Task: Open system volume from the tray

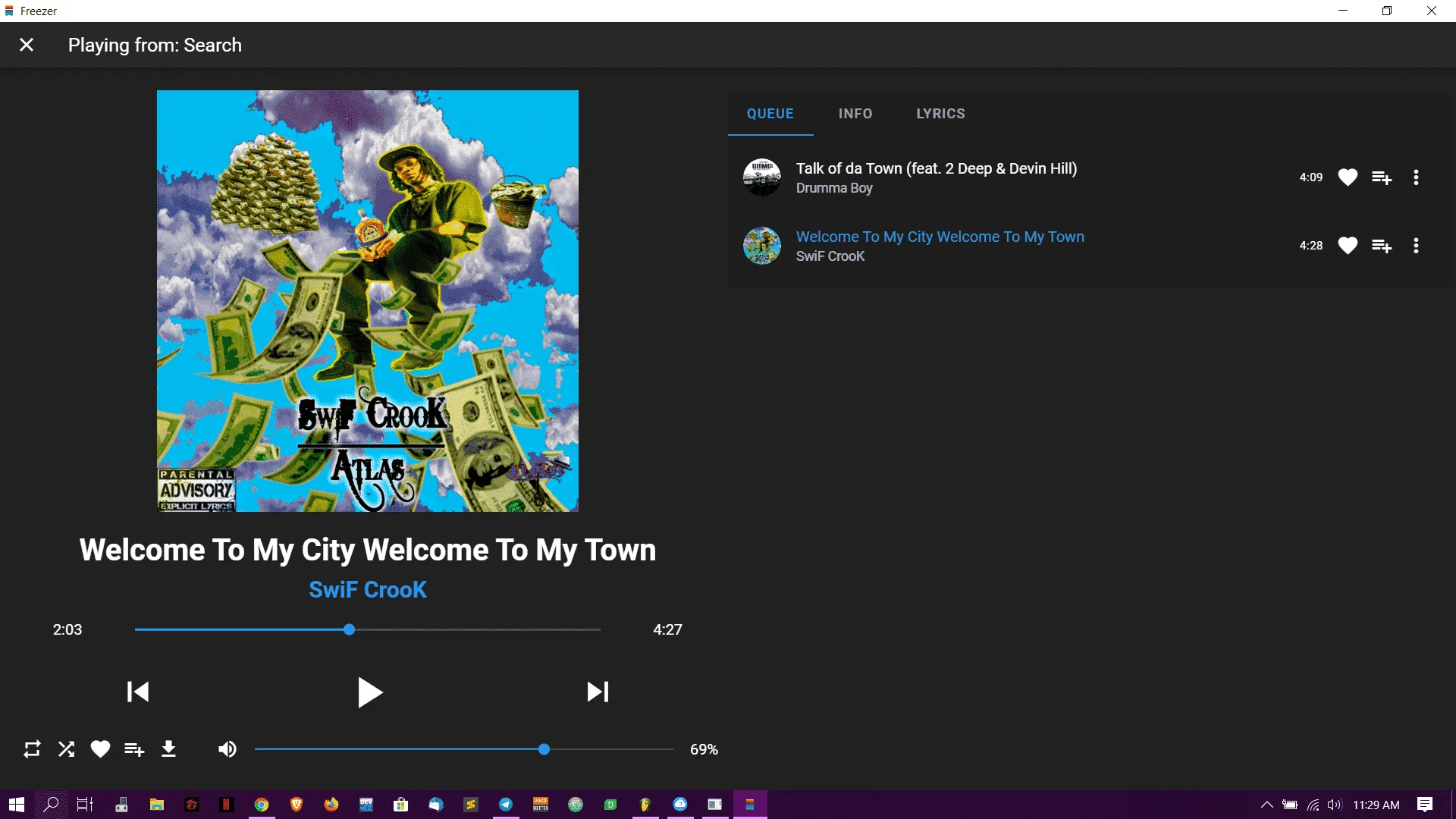Action: pos(1335,805)
